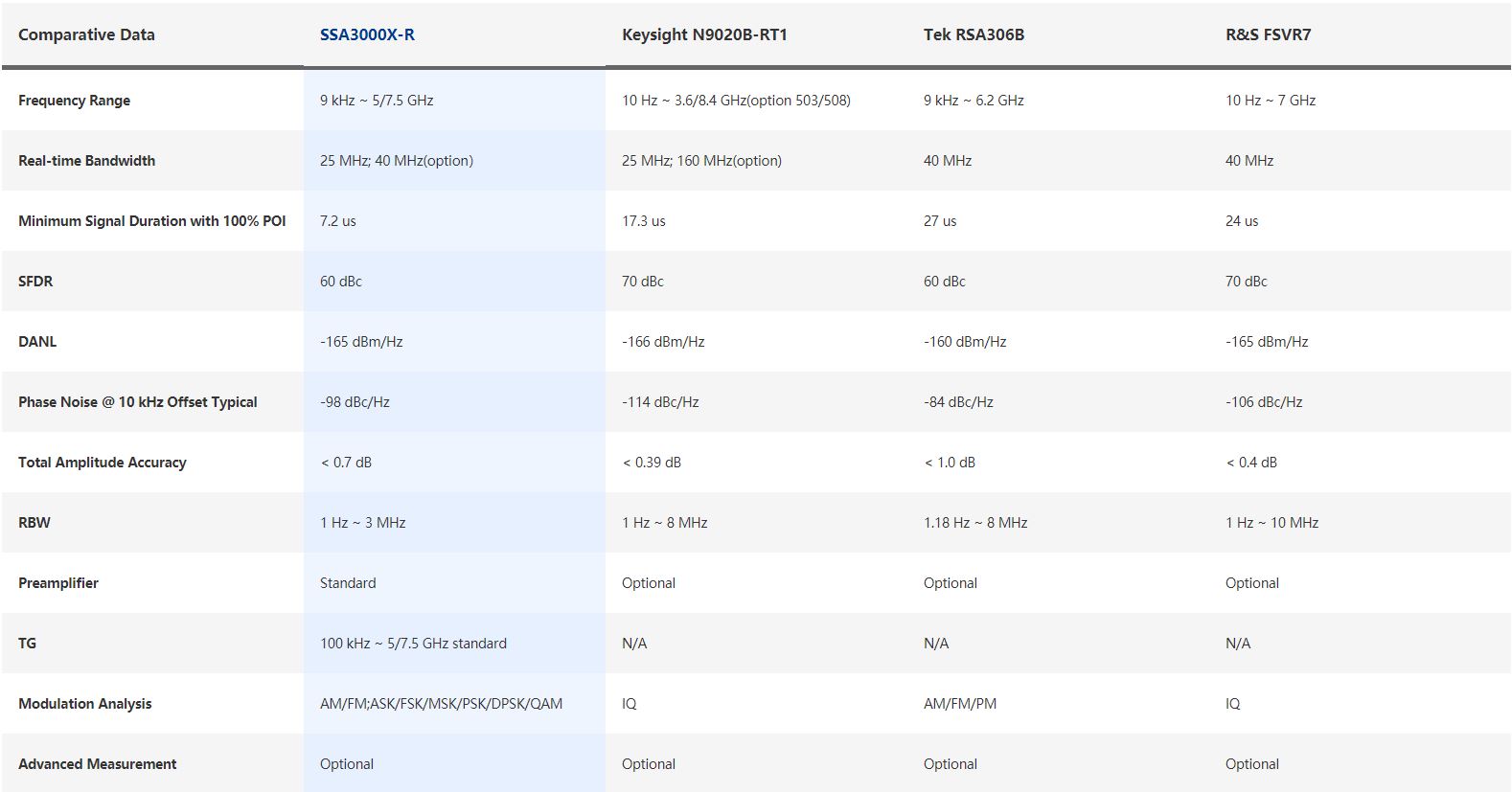Click the '10 Hz ~ 7 GHz' value
The width and height of the screenshot is (1512, 792).
[1271, 101]
